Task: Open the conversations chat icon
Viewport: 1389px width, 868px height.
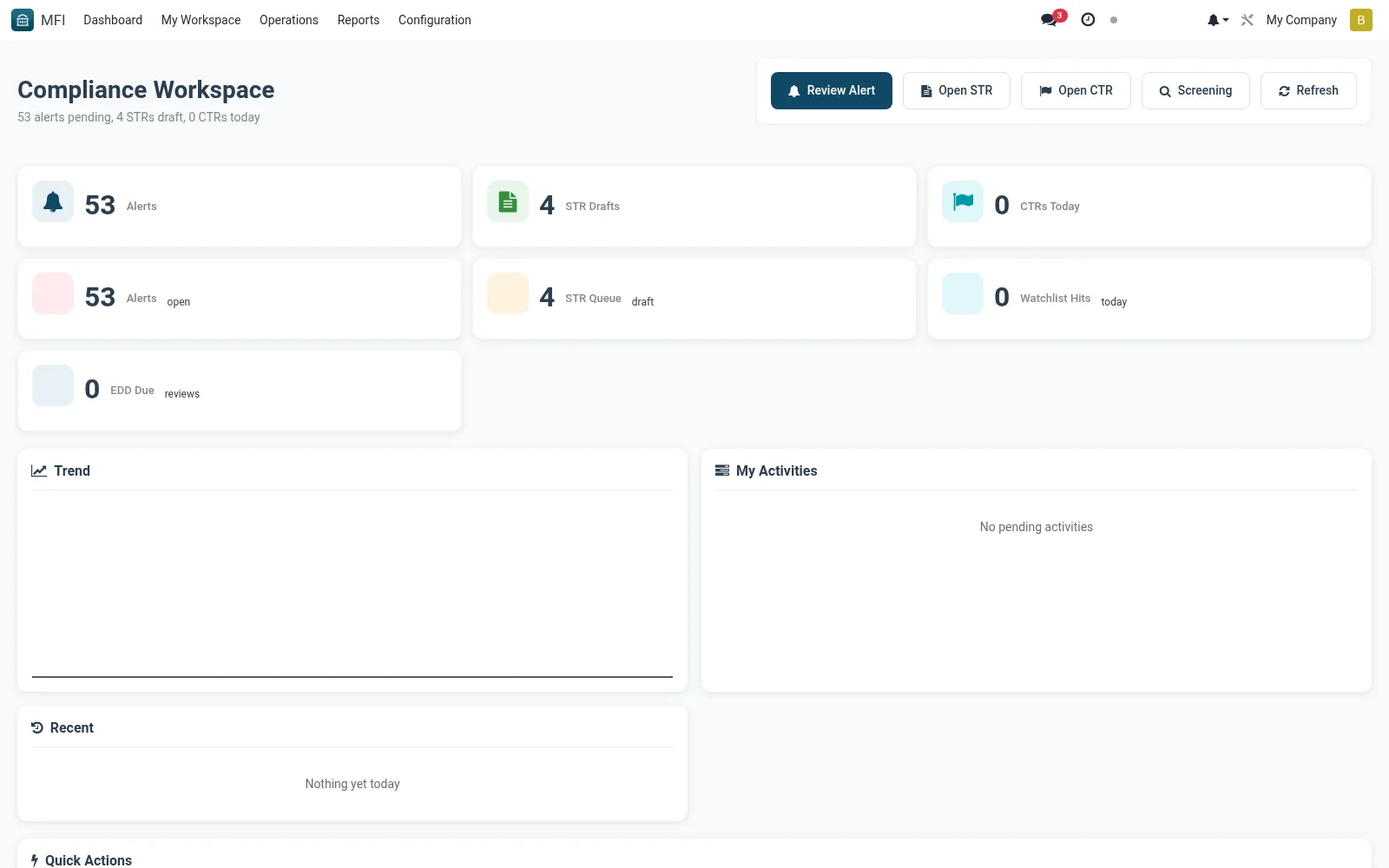Action: (1050, 20)
